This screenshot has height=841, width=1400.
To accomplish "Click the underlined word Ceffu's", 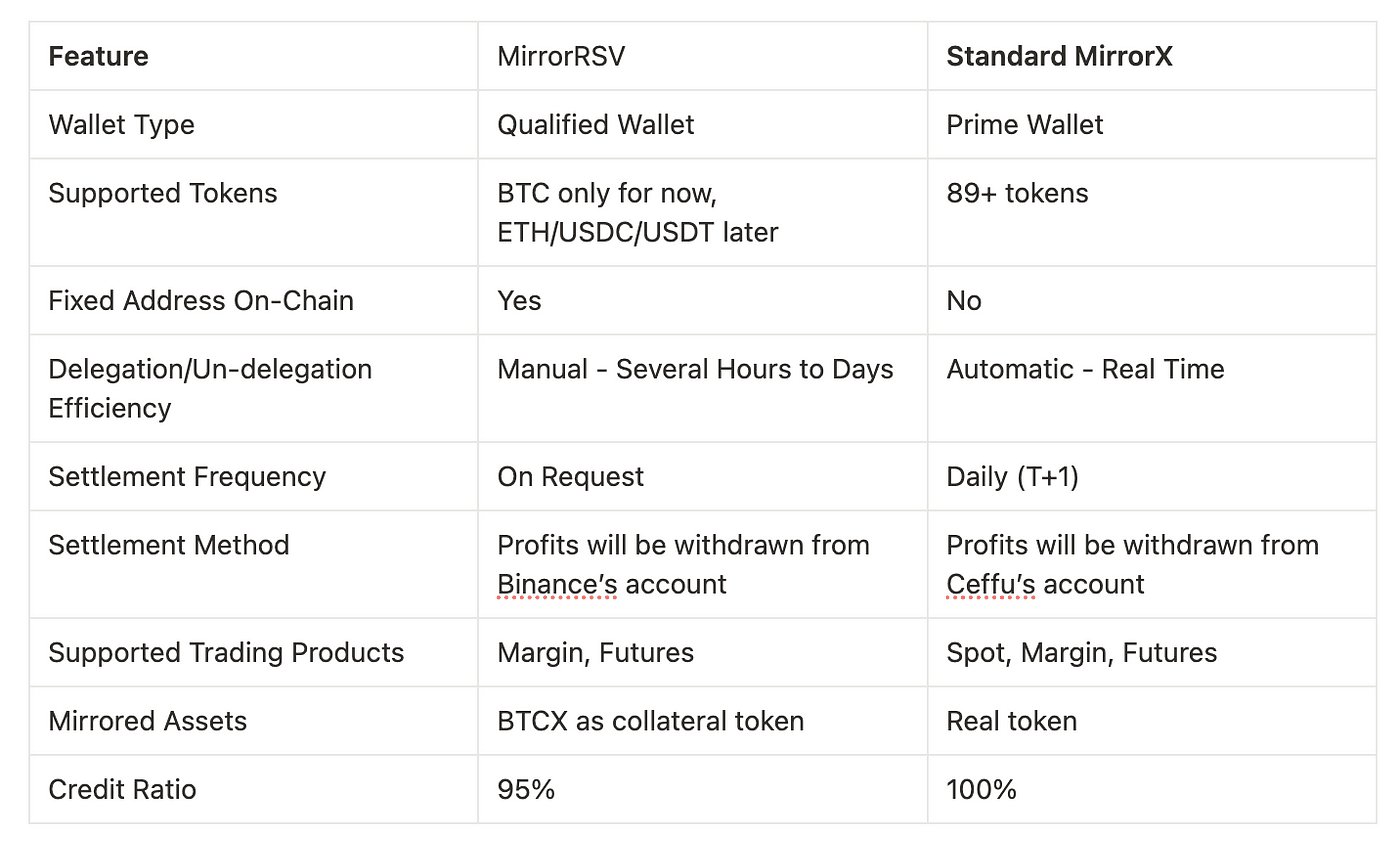I will (990, 584).
